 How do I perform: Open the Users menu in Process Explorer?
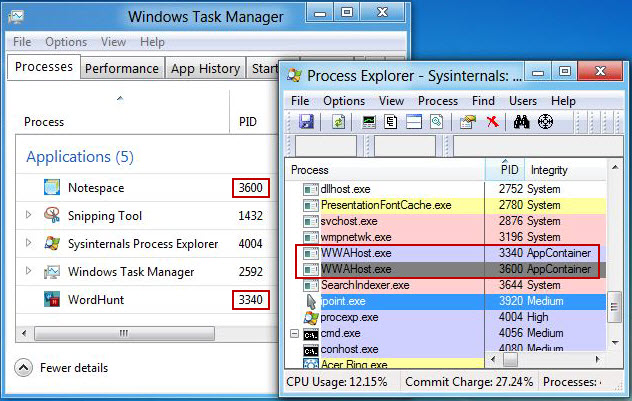pyautogui.click(x=523, y=101)
